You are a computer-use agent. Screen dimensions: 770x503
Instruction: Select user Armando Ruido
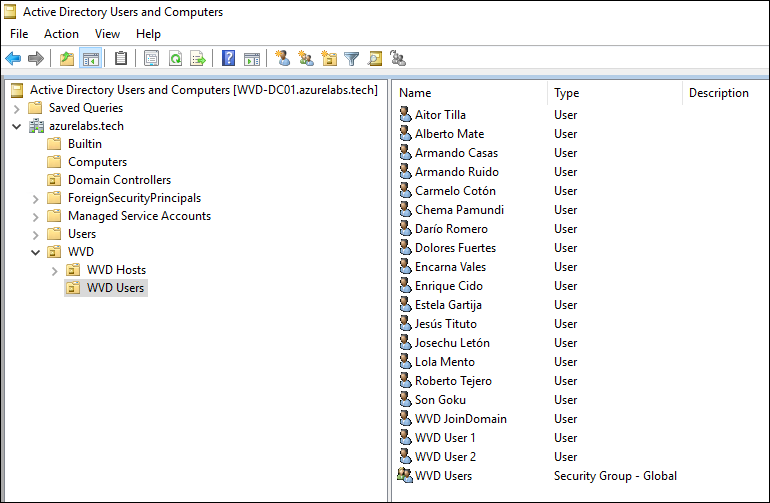coord(457,171)
